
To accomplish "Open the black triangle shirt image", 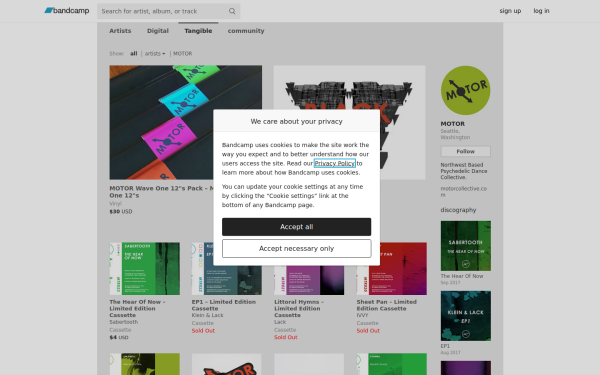I will pos(349,122).
